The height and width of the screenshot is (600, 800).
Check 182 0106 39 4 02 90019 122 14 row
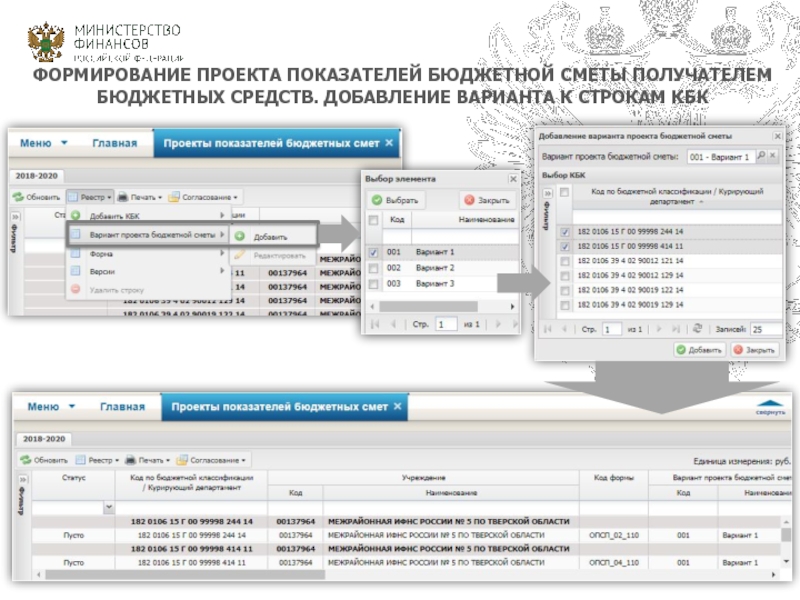(x=564, y=291)
